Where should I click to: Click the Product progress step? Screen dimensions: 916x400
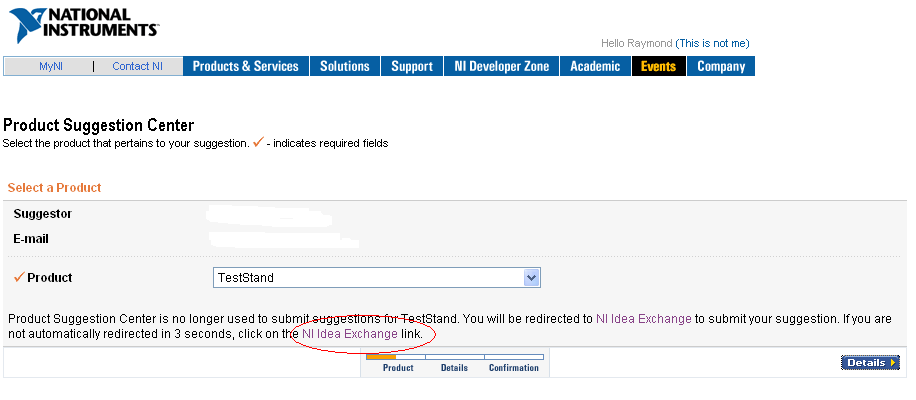click(398, 368)
